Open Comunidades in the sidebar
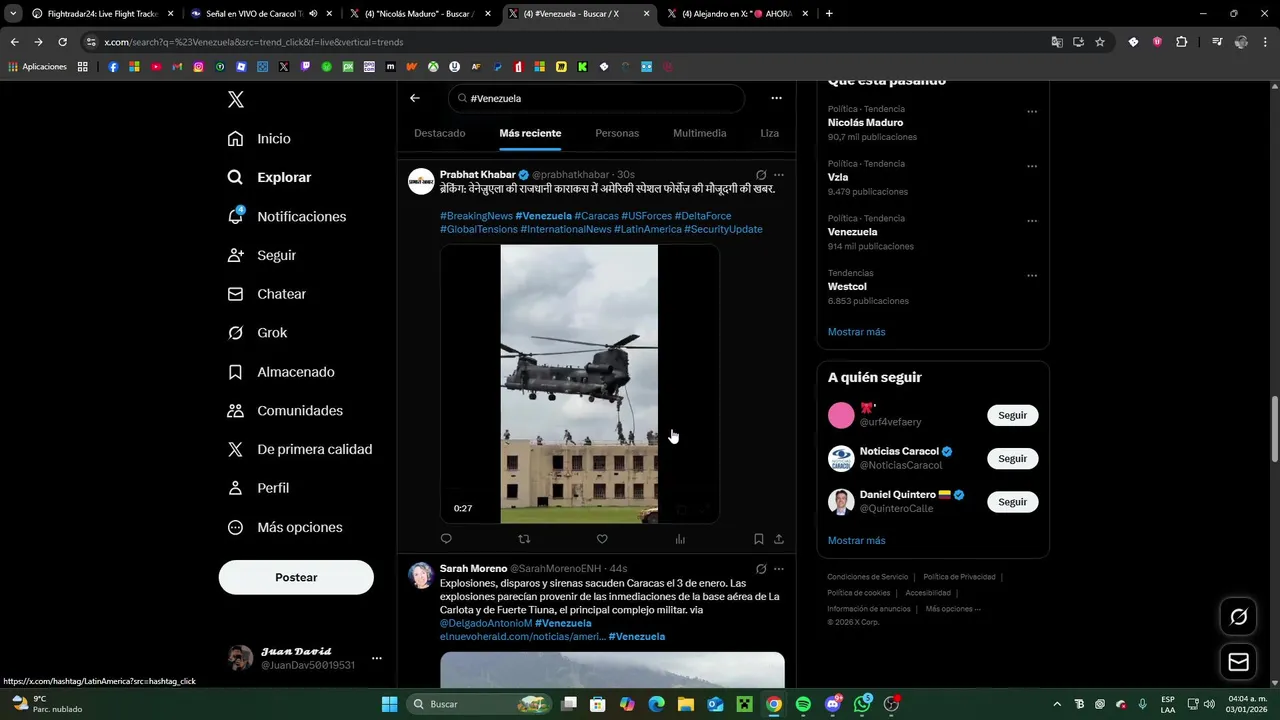Image resolution: width=1280 pixels, height=720 pixels. pos(285,410)
